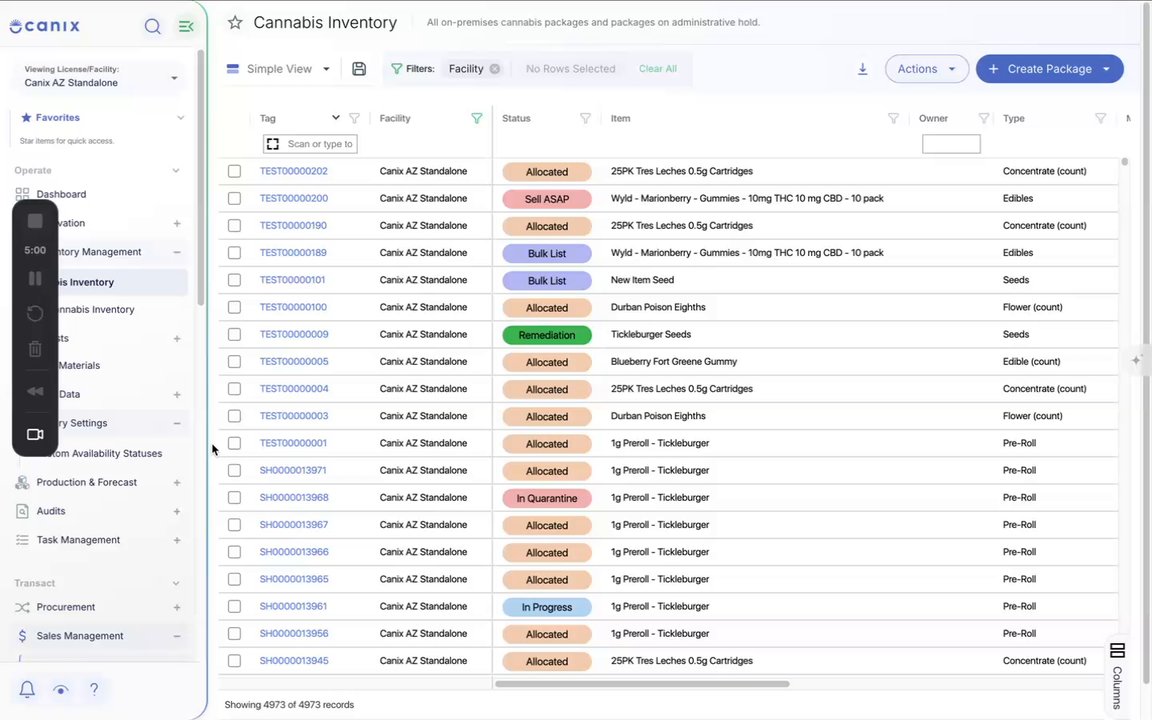Click the search magnifier icon in sidebar
This screenshot has height=720, width=1152.
[x=152, y=26]
